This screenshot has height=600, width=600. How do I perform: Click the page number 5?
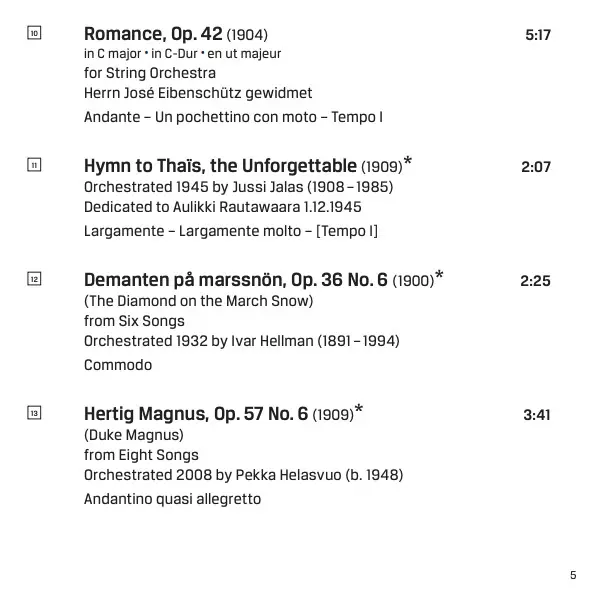(573, 574)
